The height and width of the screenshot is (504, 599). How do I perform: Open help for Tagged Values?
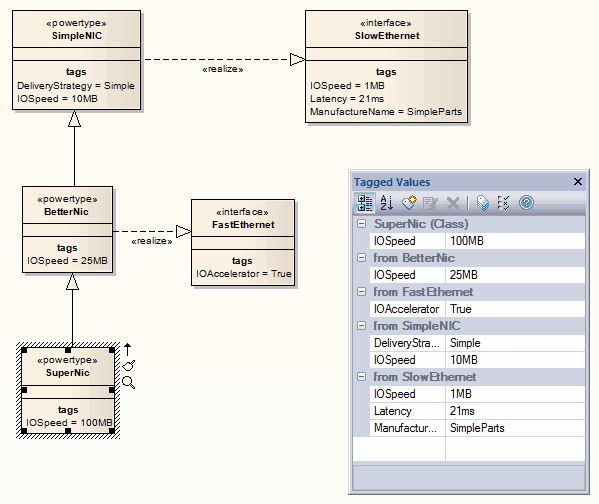coord(526,203)
